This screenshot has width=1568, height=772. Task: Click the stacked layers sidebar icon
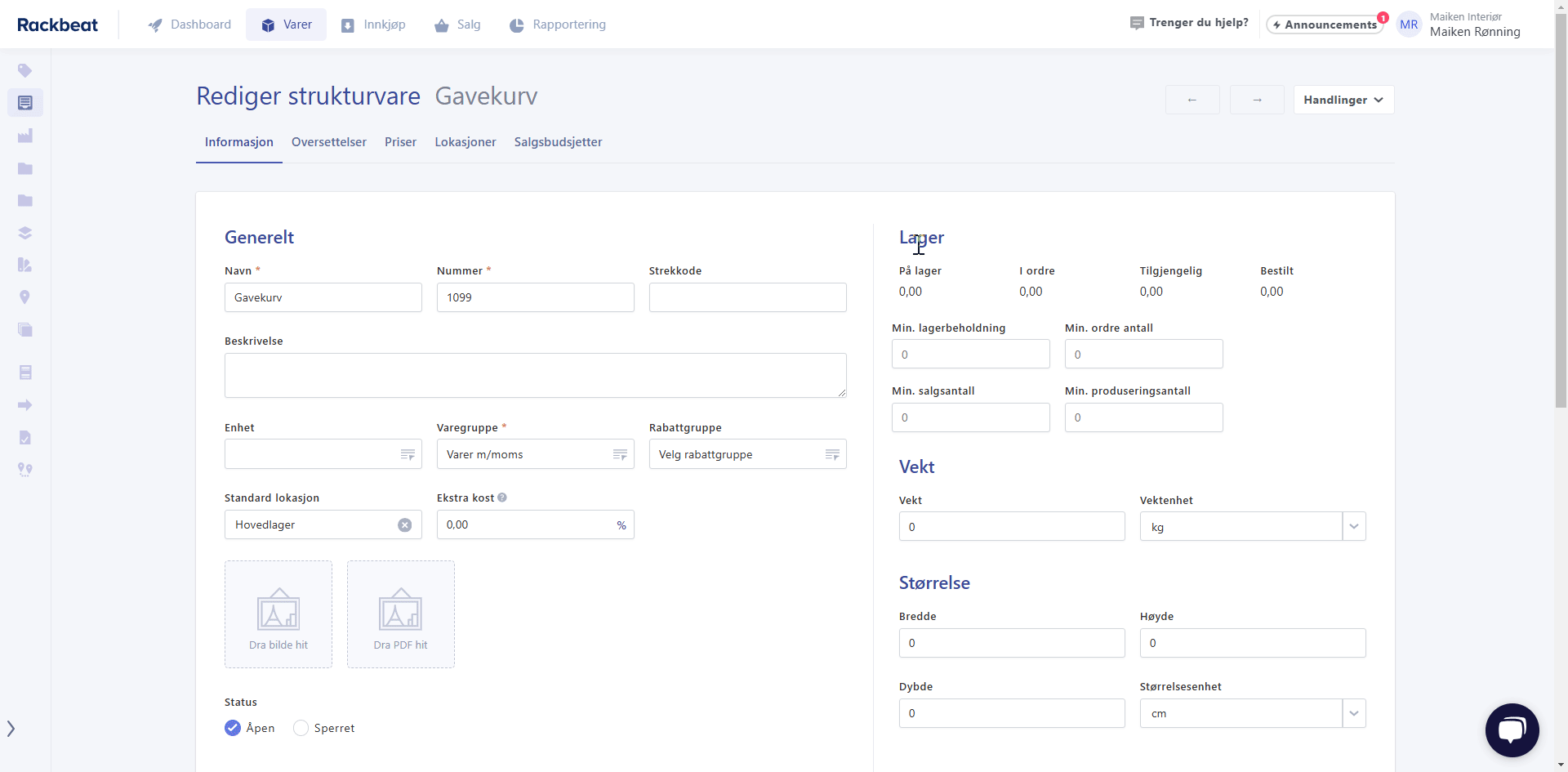click(x=24, y=233)
